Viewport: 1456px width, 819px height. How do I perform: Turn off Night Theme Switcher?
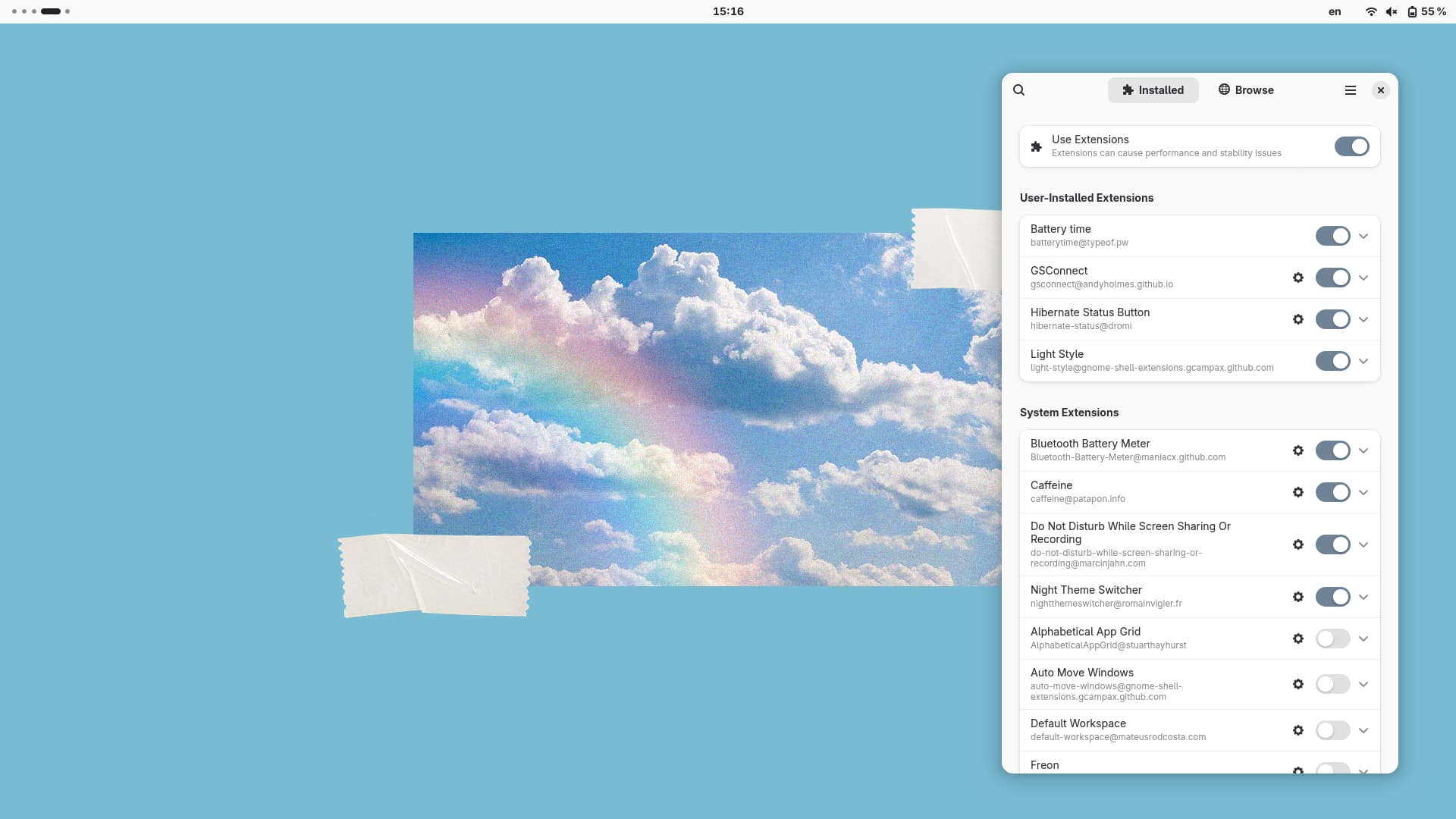tap(1332, 597)
